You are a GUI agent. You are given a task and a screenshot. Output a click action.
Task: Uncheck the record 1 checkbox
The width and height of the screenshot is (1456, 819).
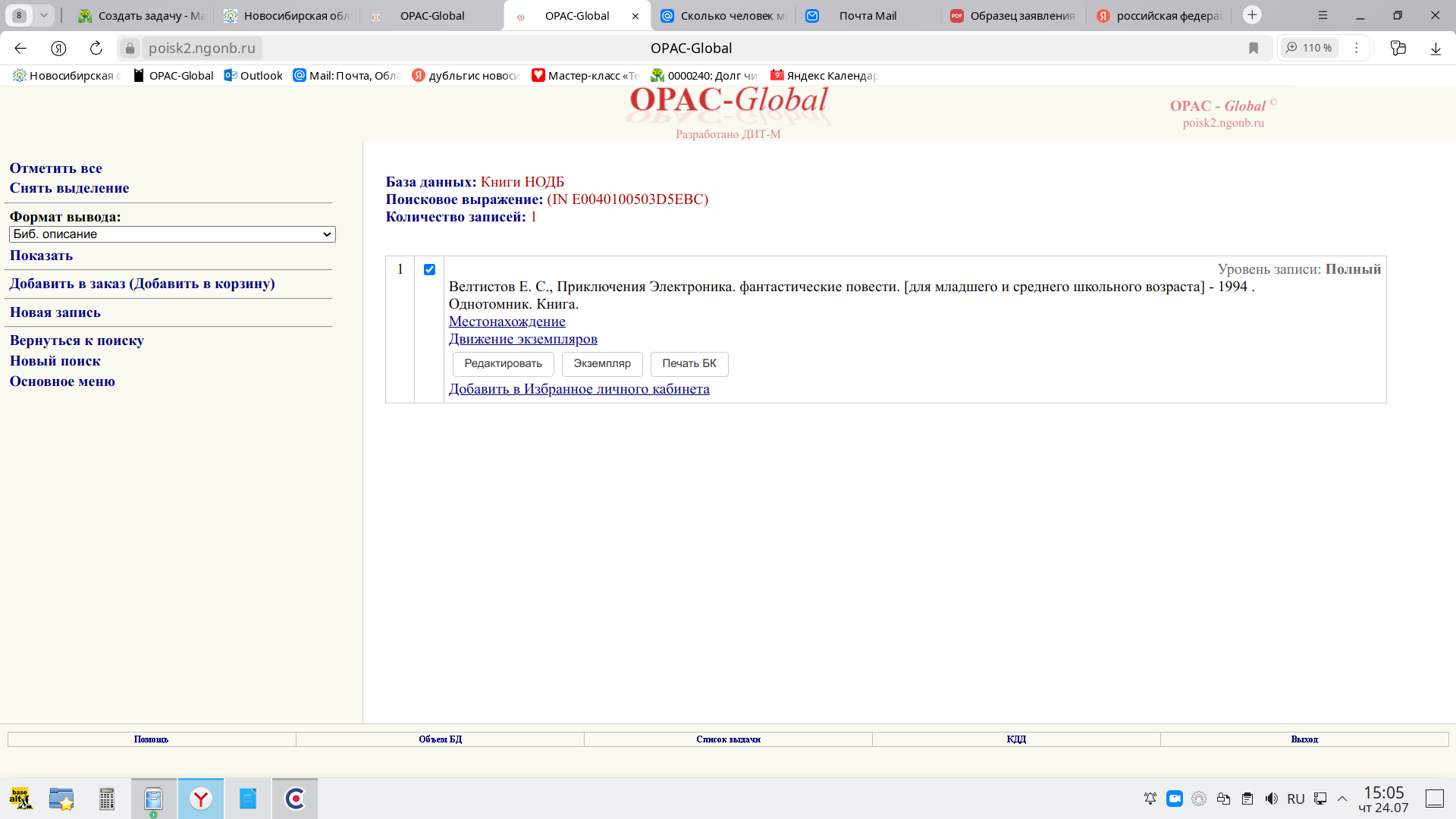429,269
